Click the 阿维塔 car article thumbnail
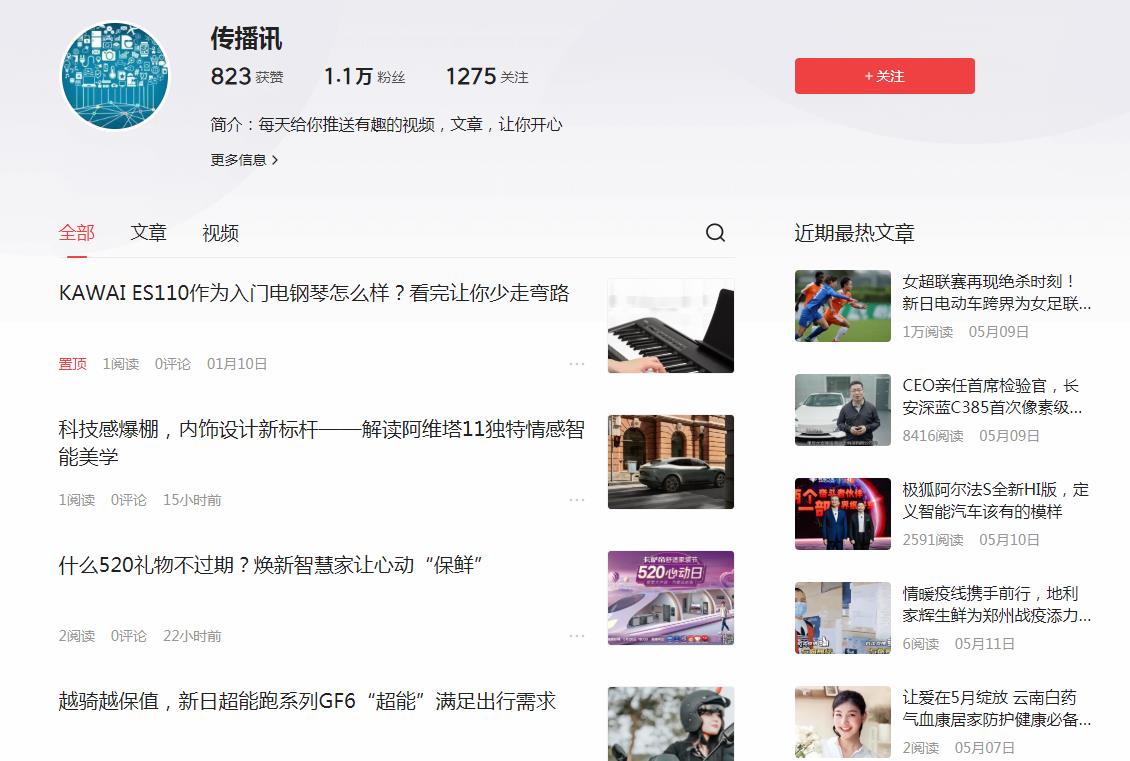The image size is (1130, 761). [x=670, y=462]
